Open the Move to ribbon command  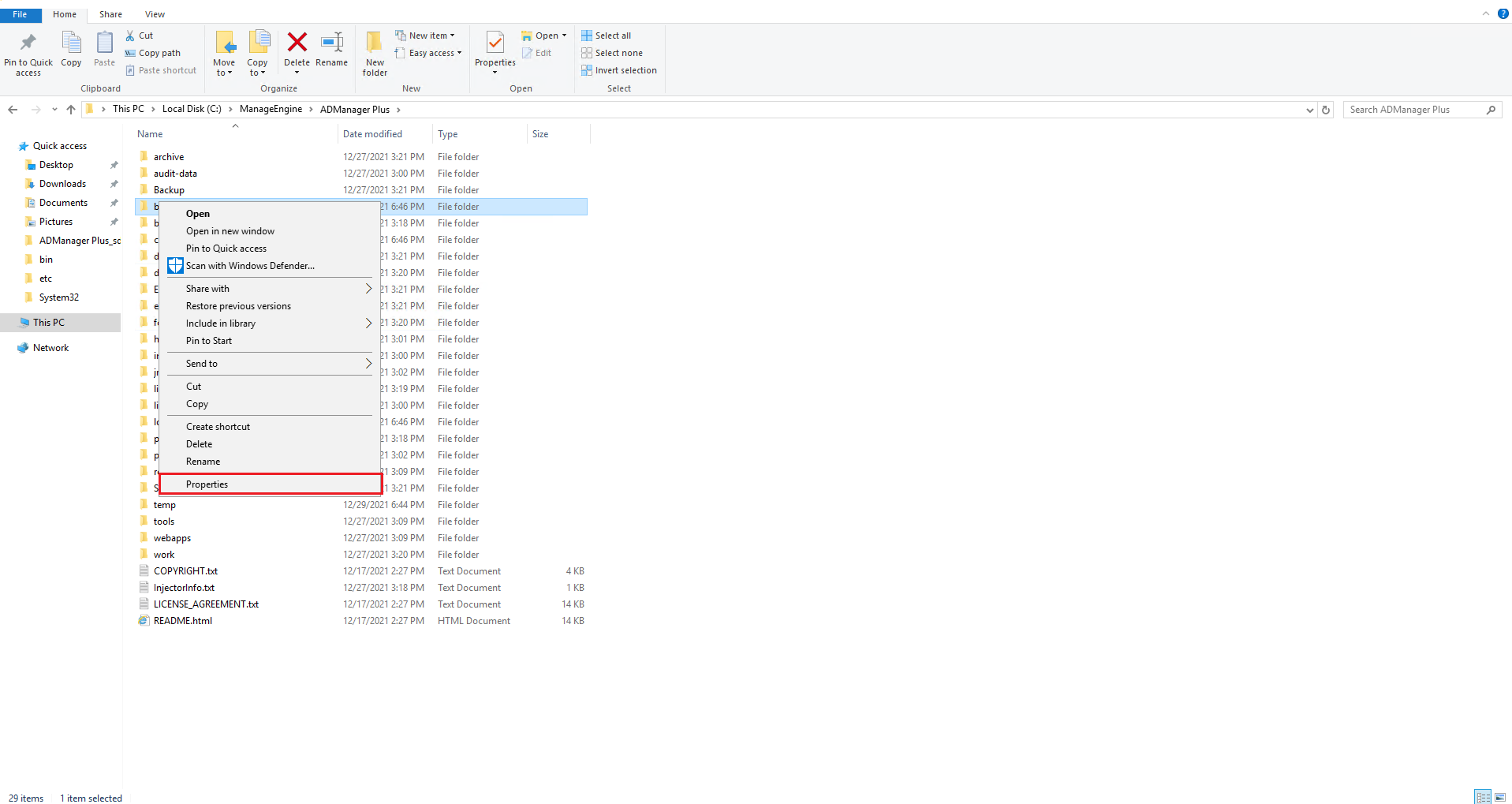224,54
